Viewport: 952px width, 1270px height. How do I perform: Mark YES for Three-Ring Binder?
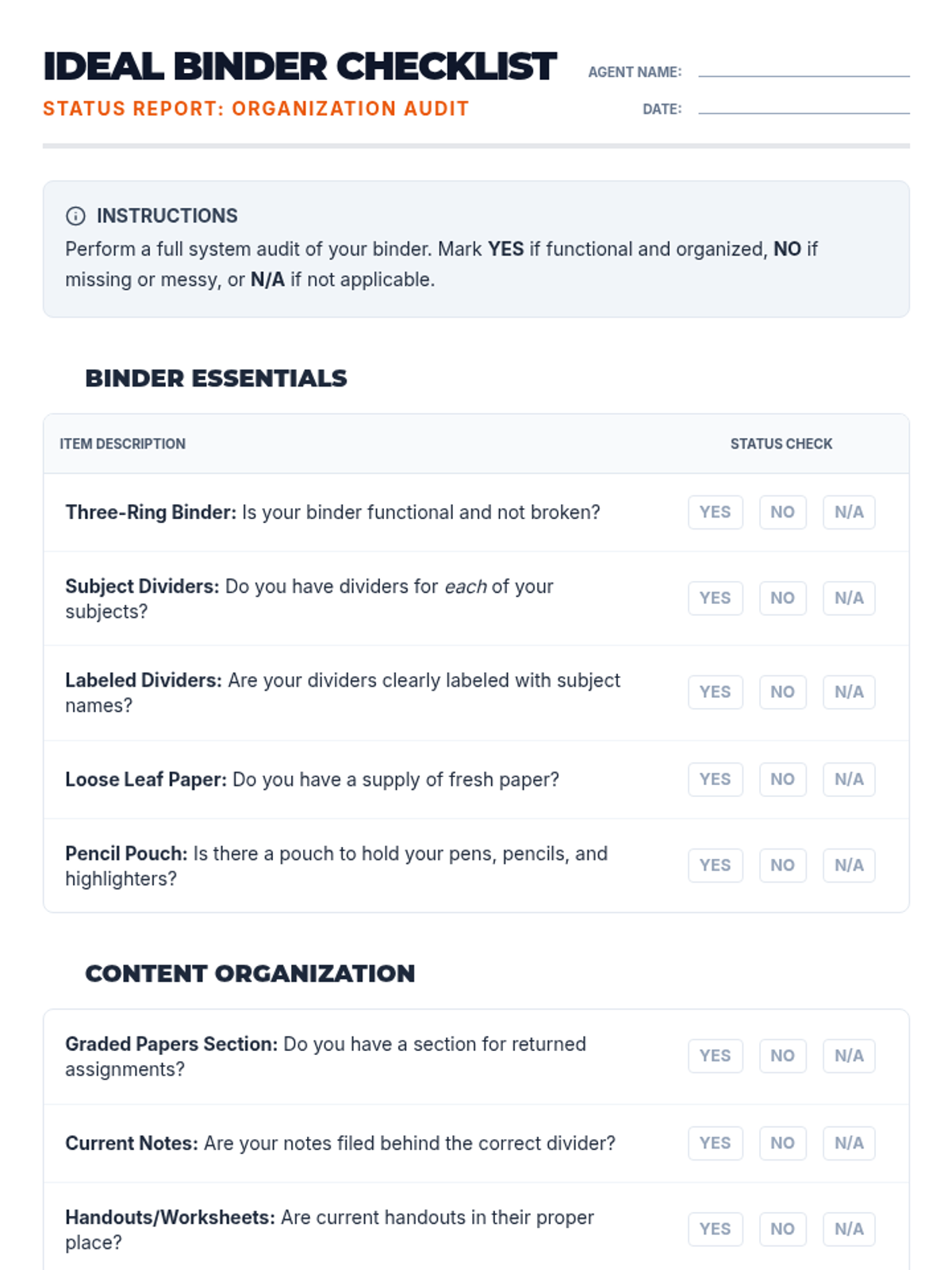pyautogui.click(x=715, y=512)
